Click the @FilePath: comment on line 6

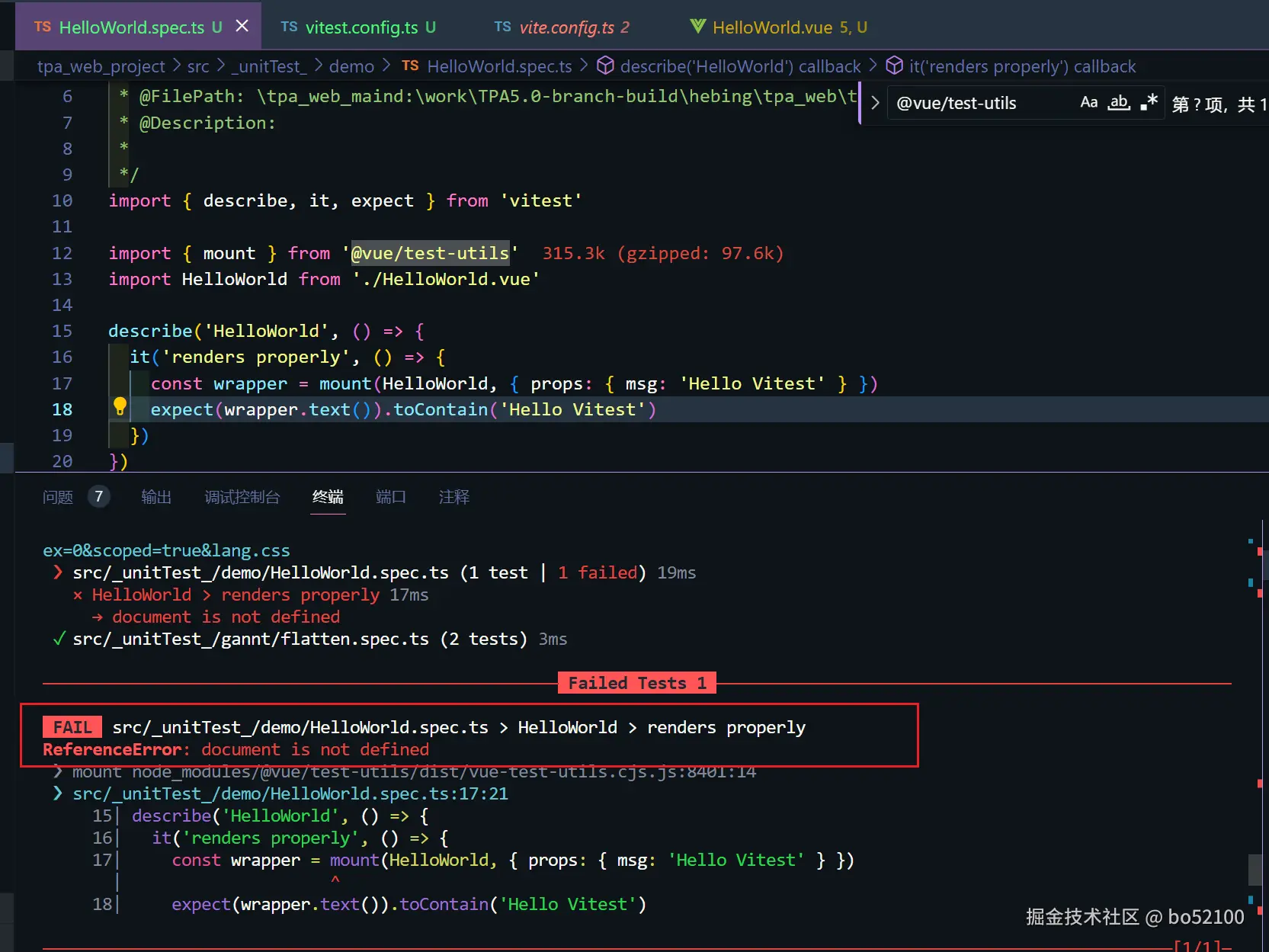[x=192, y=96]
